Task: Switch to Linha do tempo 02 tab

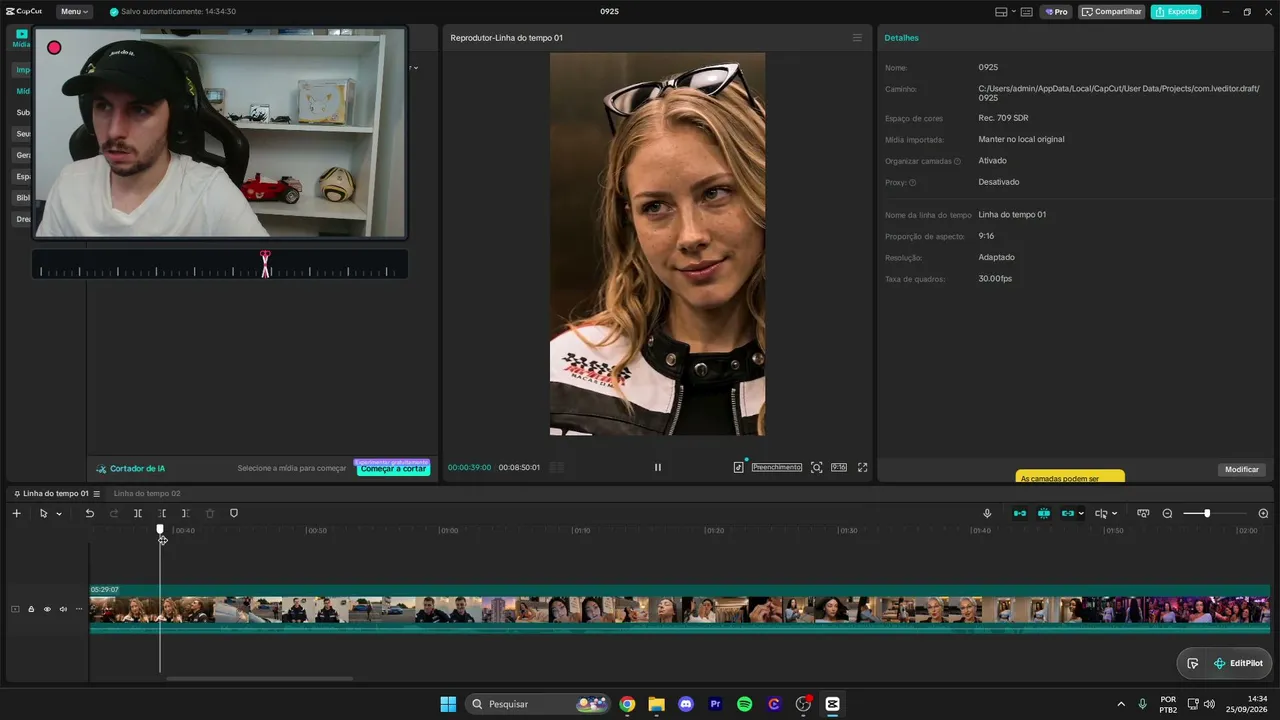Action: (147, 493)
